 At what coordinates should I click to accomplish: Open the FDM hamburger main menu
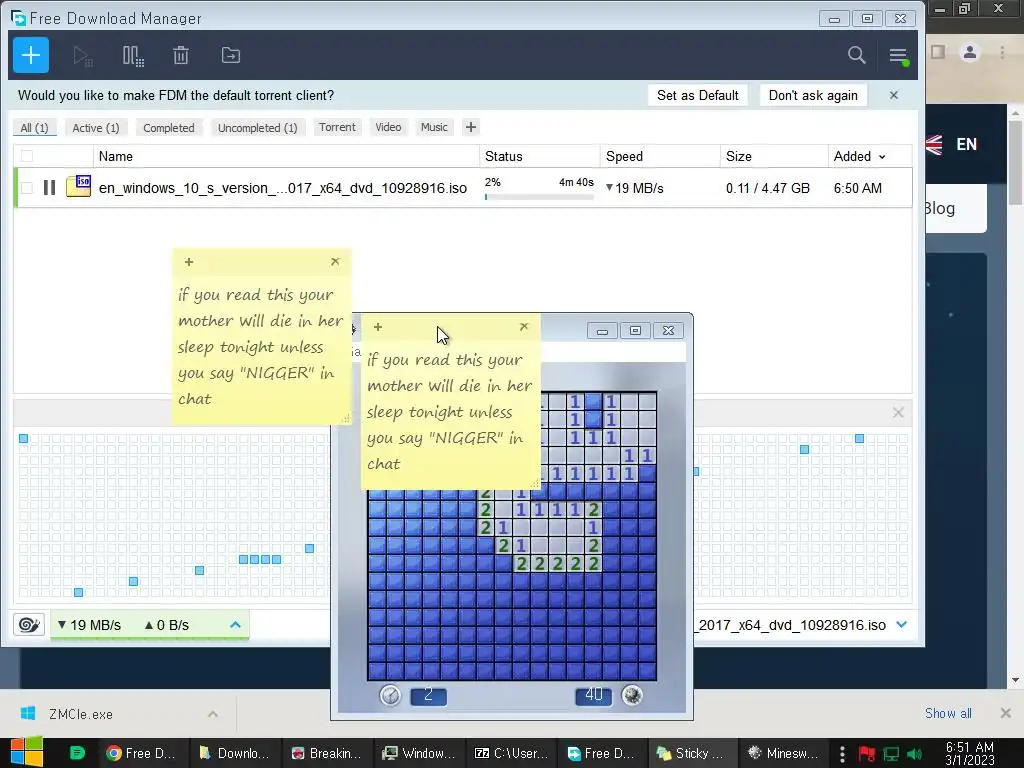[899, 56]
